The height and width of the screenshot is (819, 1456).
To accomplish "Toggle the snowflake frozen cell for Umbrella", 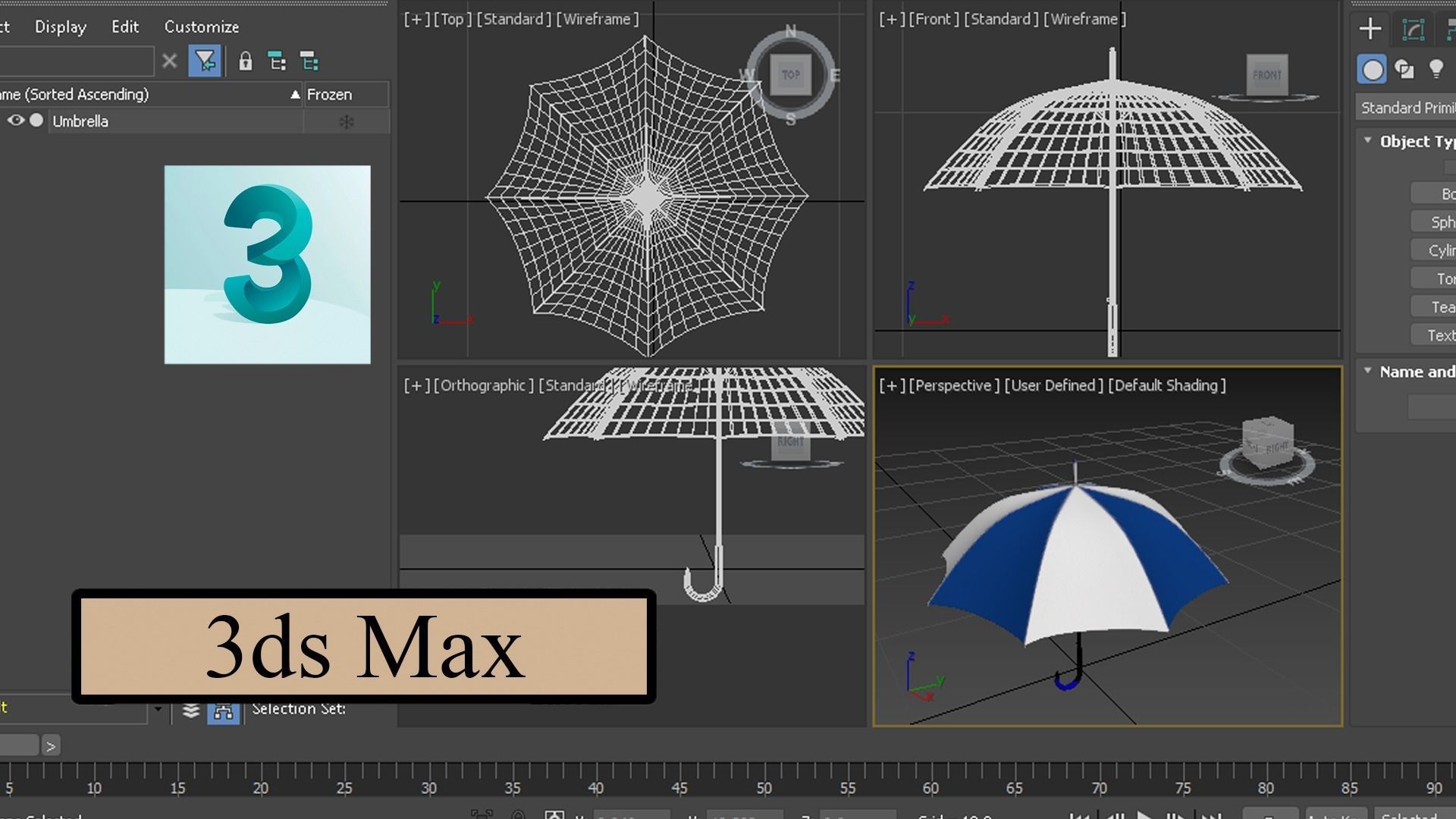I will click(x=347, y=121).
